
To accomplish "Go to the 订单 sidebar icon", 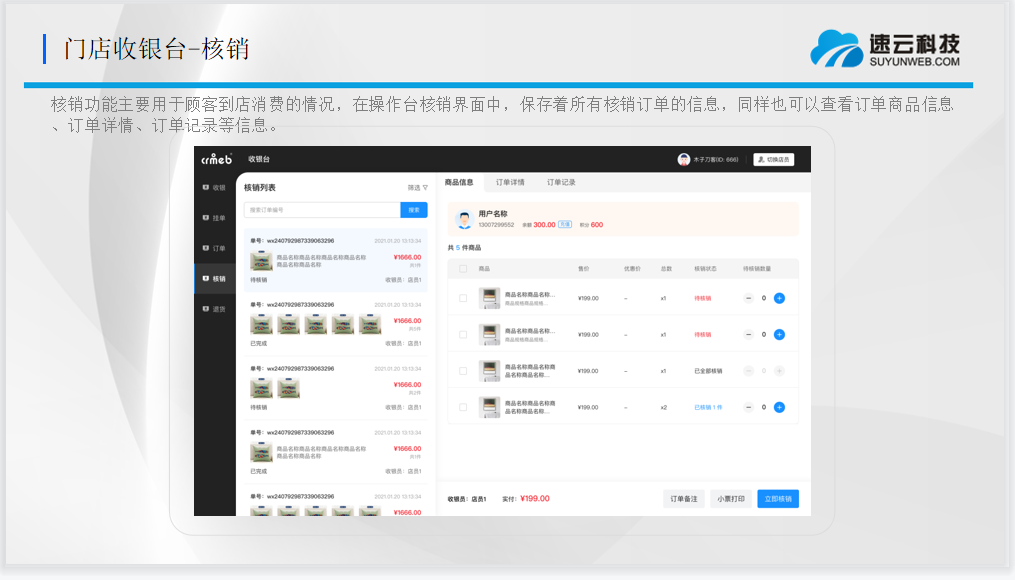I will point(206,248).
